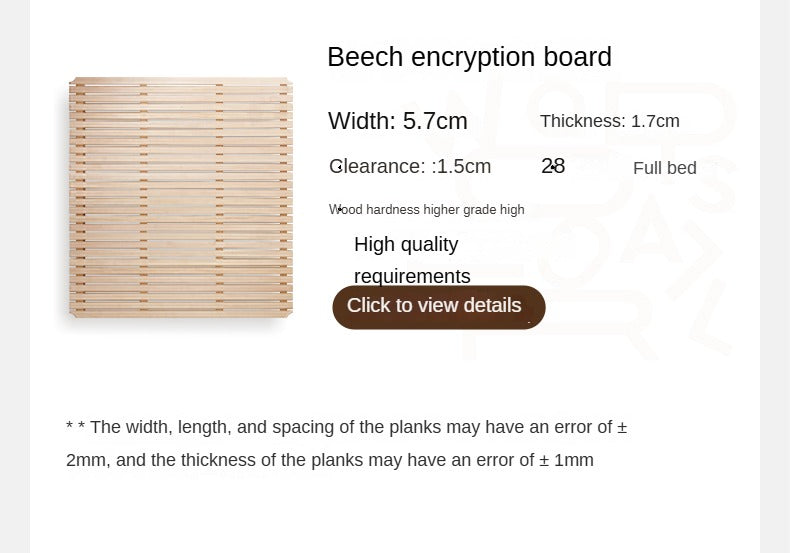Click the plank error disclaimer first line
Viewport: 790px width, 553px height.
pos(347,427)
